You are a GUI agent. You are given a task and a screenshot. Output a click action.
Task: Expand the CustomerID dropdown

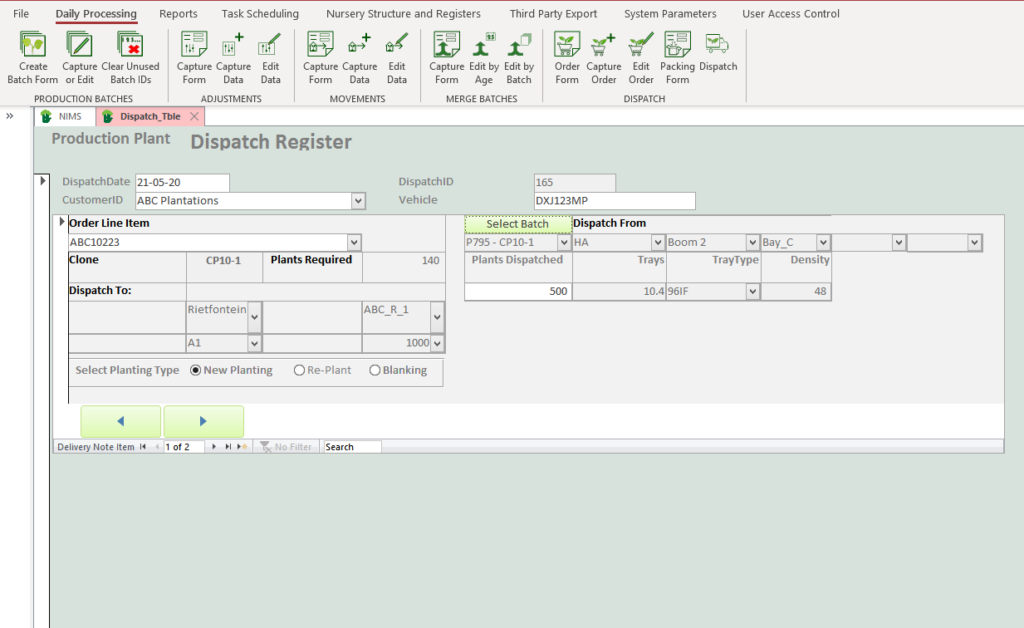(358, 201)
